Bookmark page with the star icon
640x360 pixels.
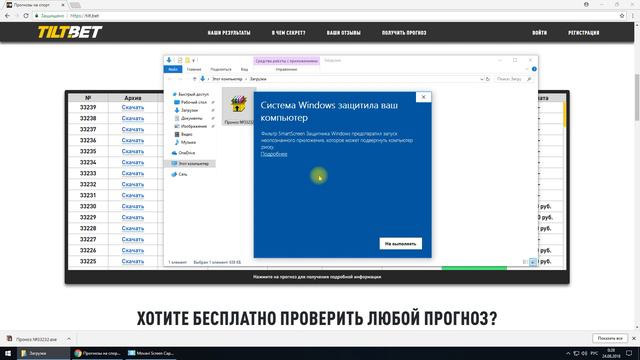pos(622,16)
